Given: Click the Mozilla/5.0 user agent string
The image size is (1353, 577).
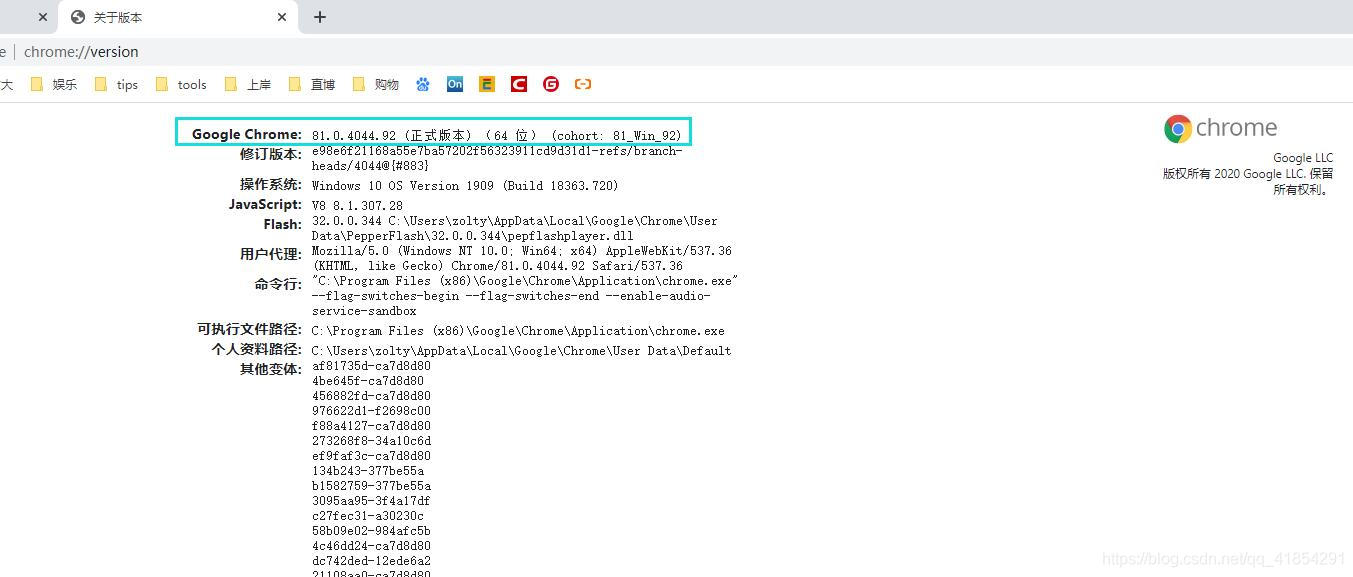Looking at the screenshot, I should point(521,259).
